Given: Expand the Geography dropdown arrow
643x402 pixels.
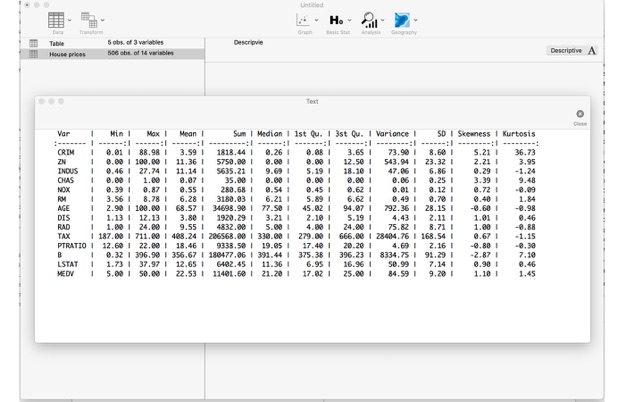Looking at the screenshot, I should (415, 20).
